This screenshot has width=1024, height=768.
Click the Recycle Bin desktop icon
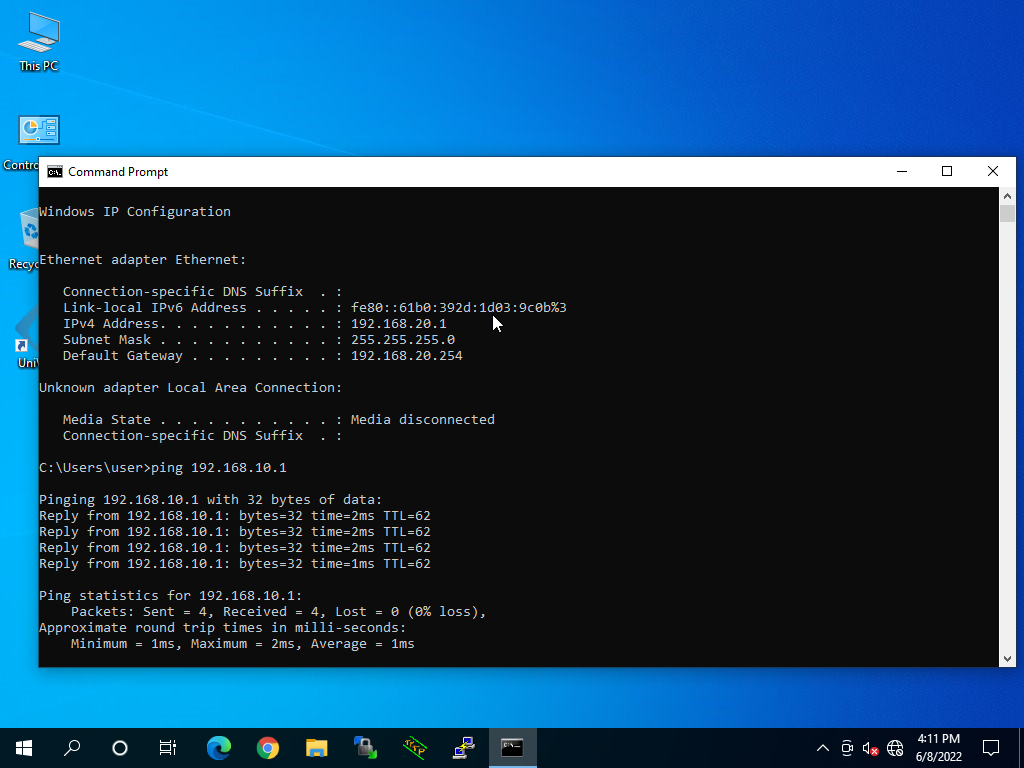tap(28, 232)
